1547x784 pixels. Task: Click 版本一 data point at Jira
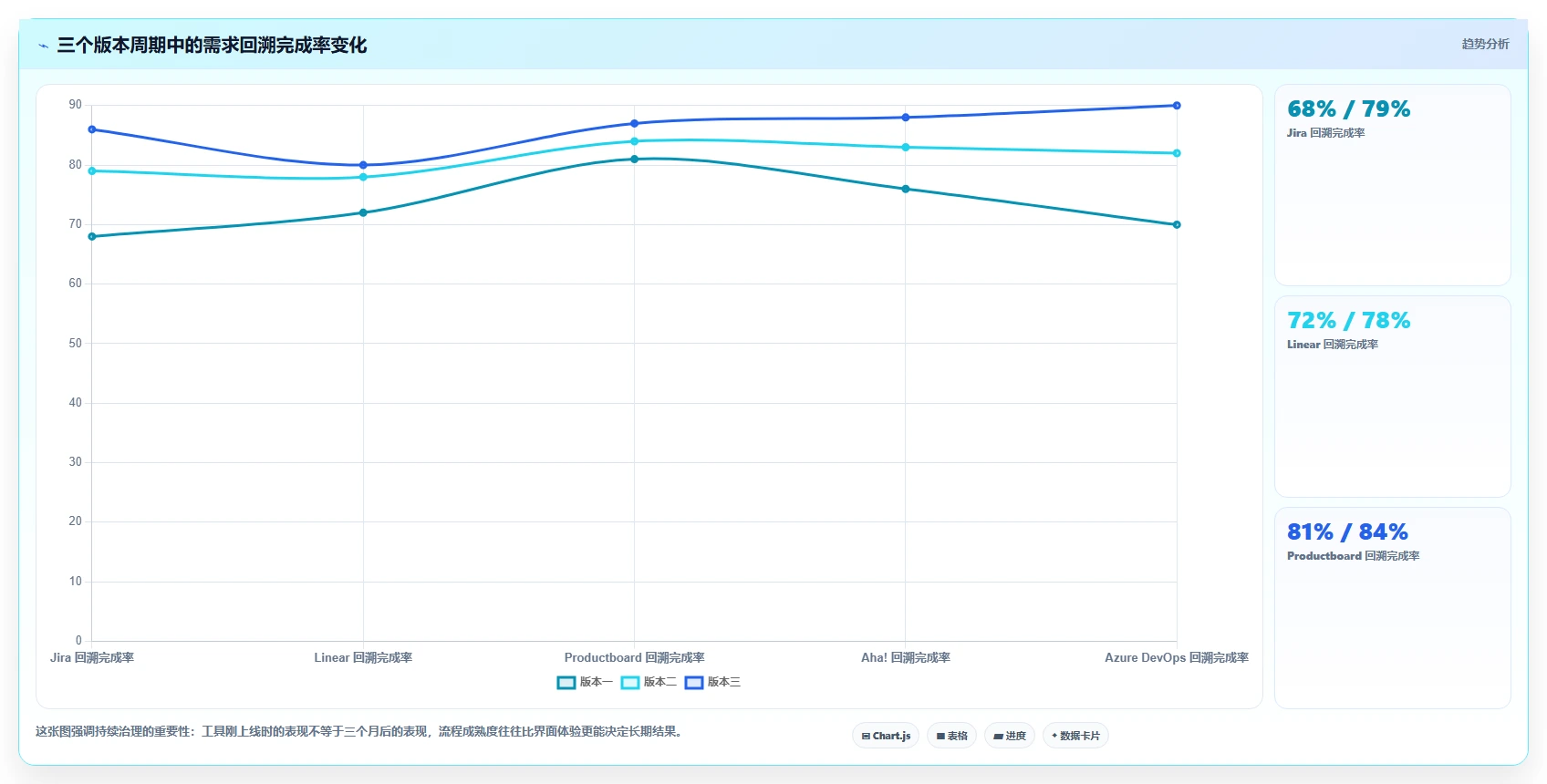tap(92, 237)
